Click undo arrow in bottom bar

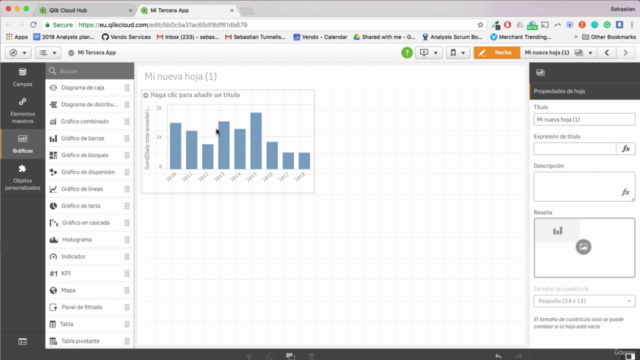coord(498,356)
